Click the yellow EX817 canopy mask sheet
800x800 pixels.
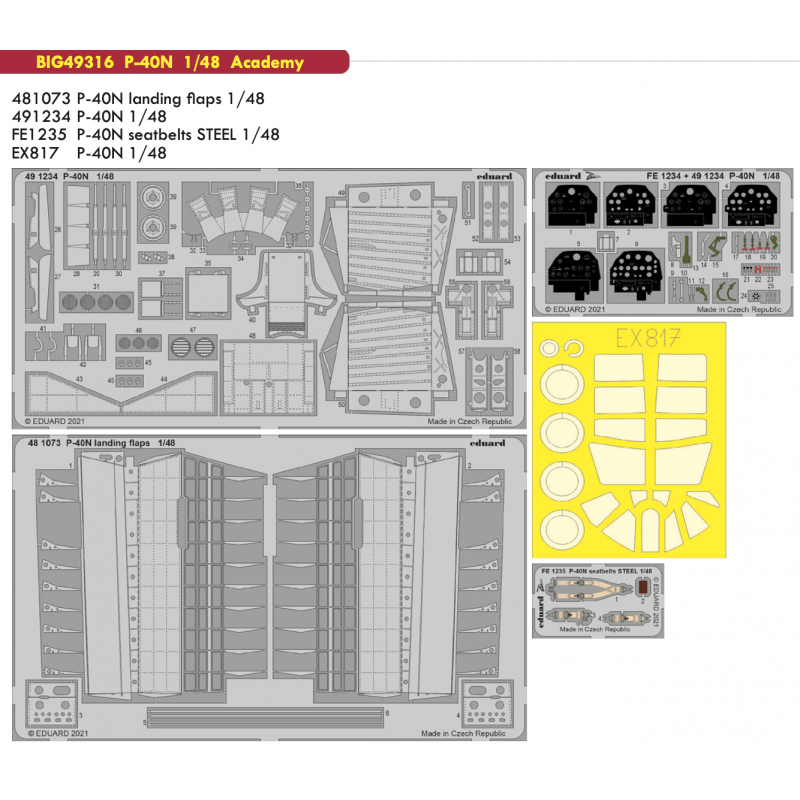(x=629, y=440)
